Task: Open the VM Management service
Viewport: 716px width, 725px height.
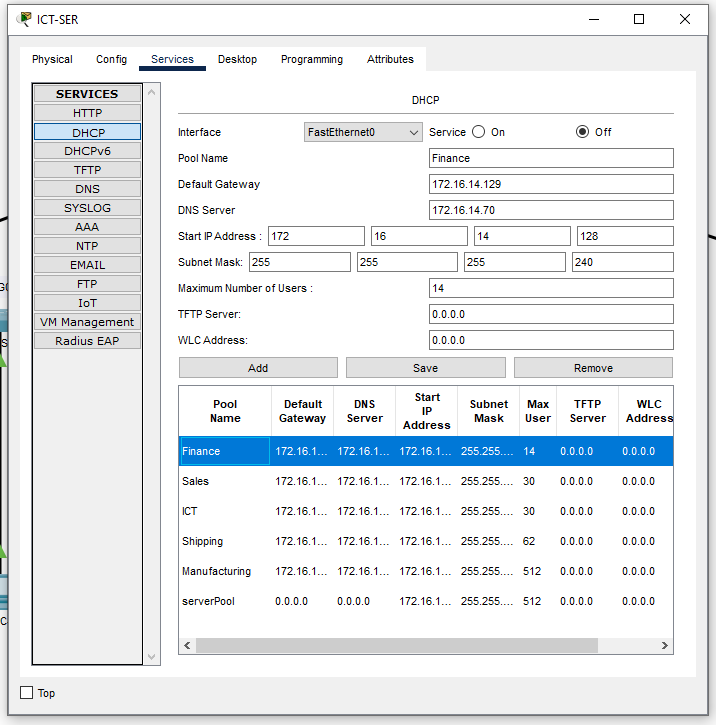Action: coord(87,322)
